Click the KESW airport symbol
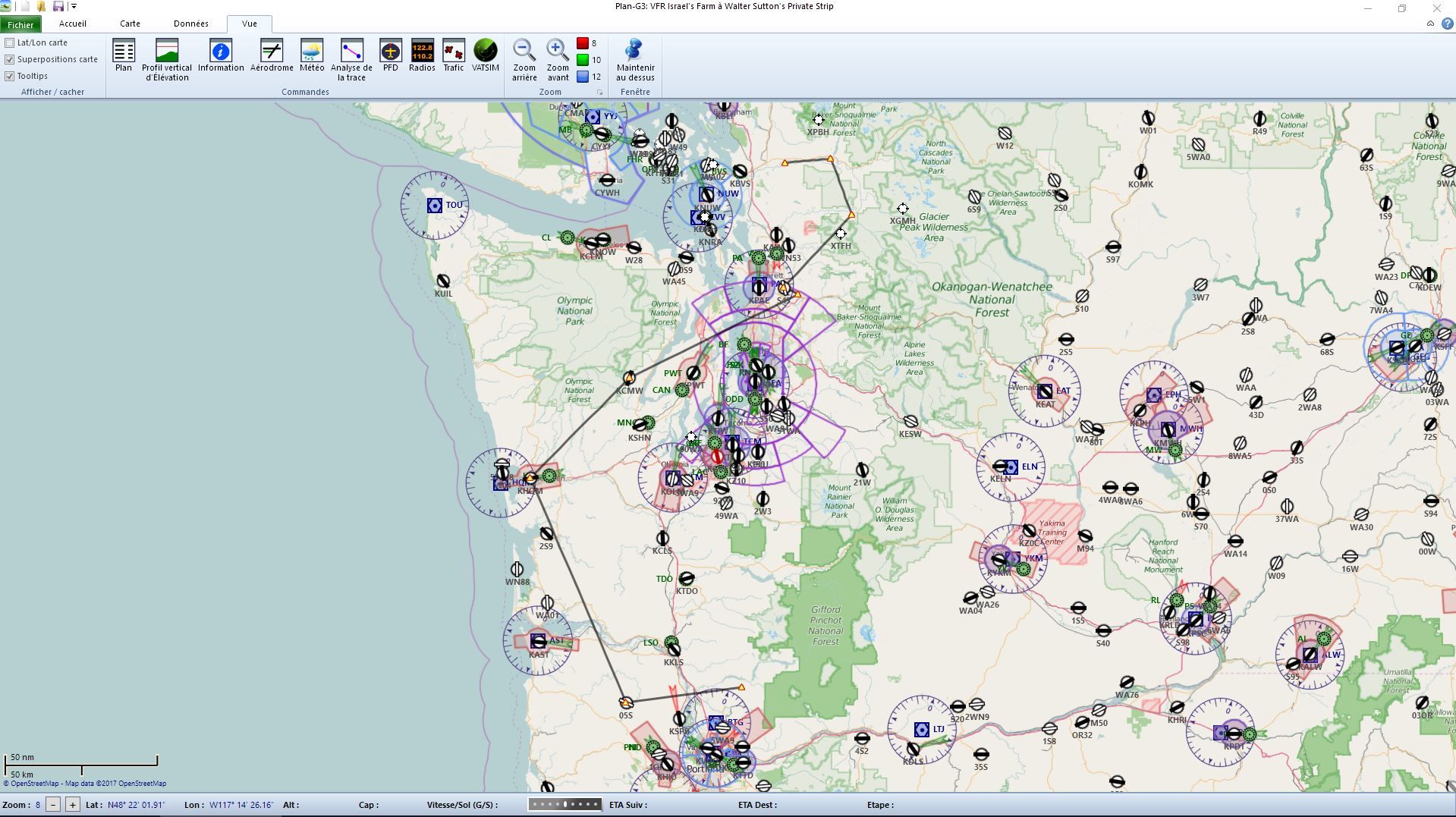 tap(910, 422)
